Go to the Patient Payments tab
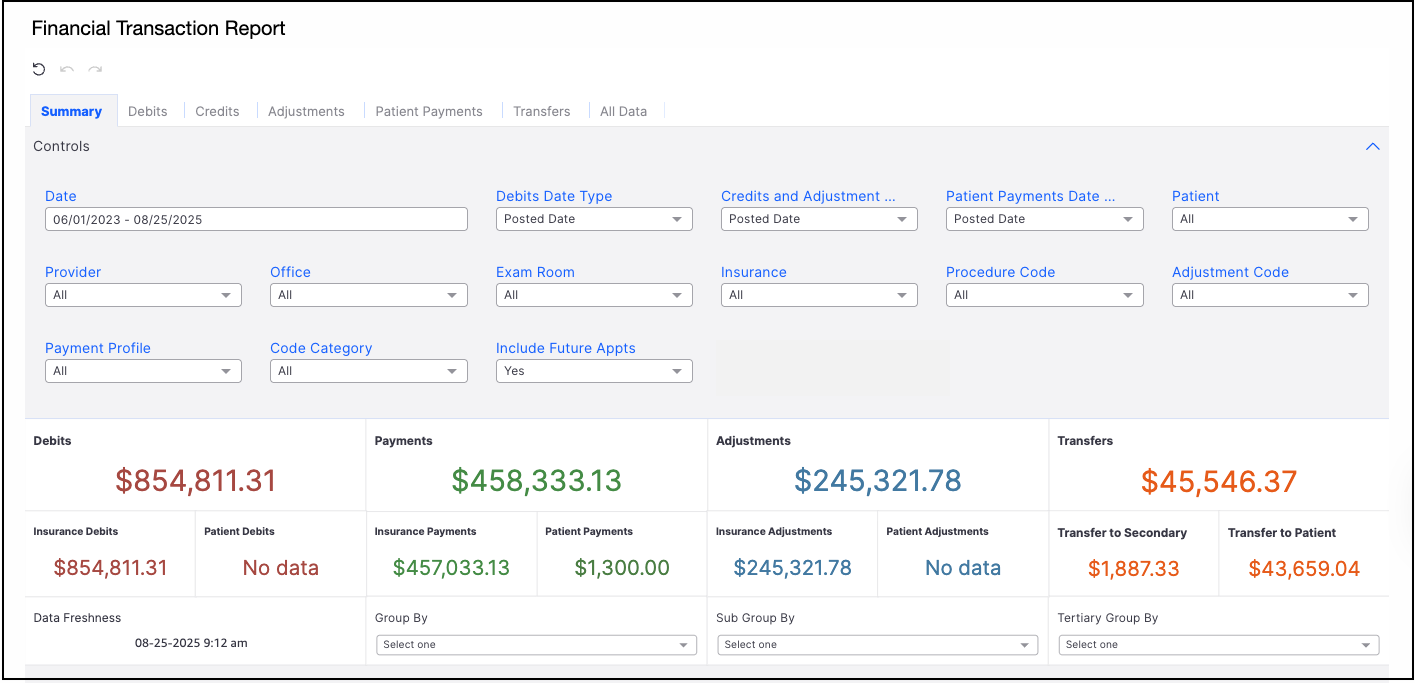Viewport: 1415px width, 683px height. point(428,111)
